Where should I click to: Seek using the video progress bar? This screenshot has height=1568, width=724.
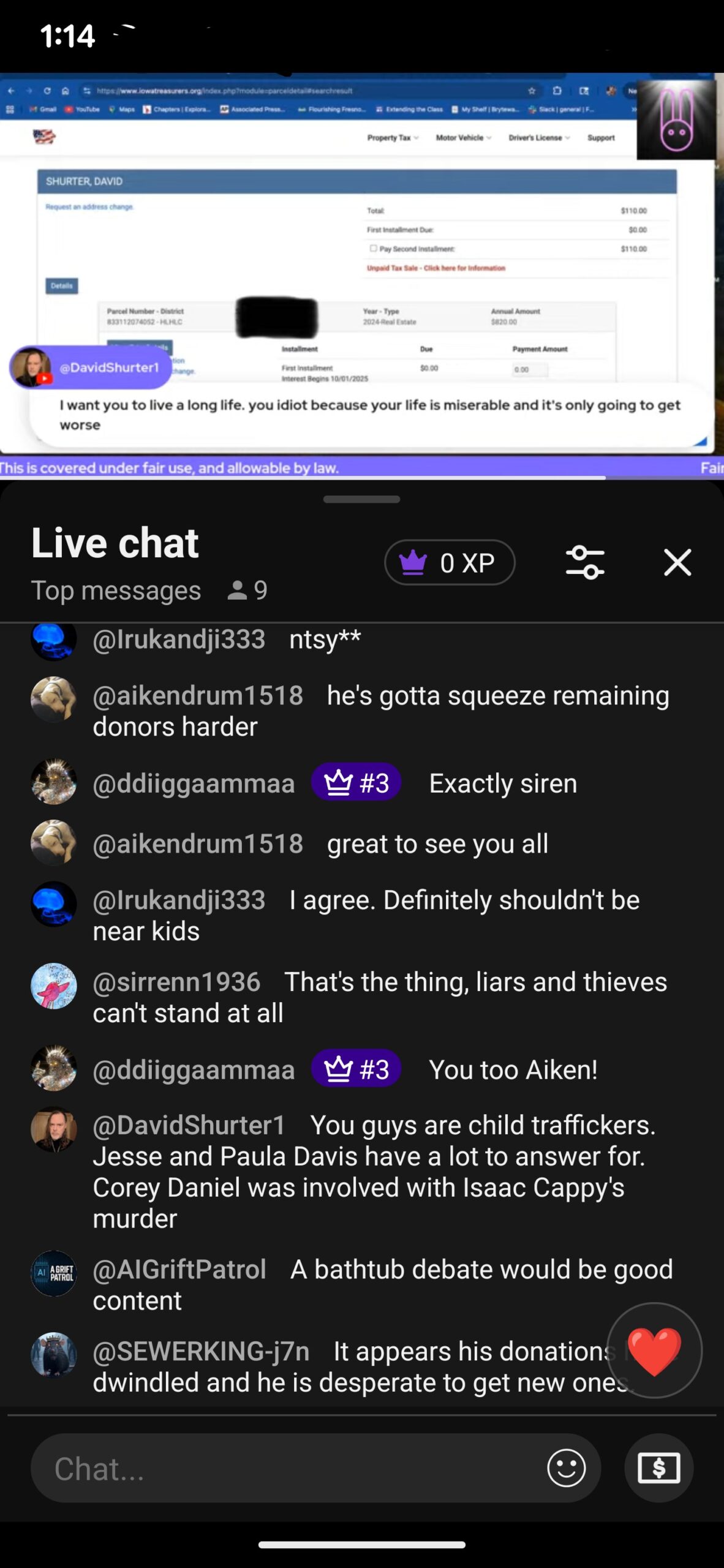point(362,477)
